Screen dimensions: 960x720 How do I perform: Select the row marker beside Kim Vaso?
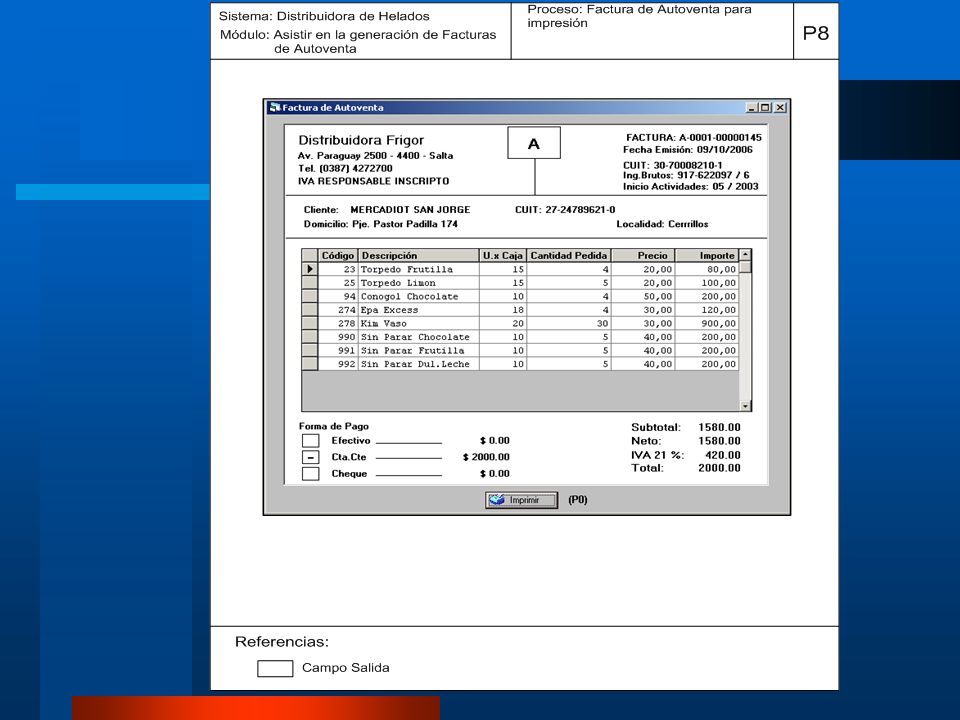310,323
